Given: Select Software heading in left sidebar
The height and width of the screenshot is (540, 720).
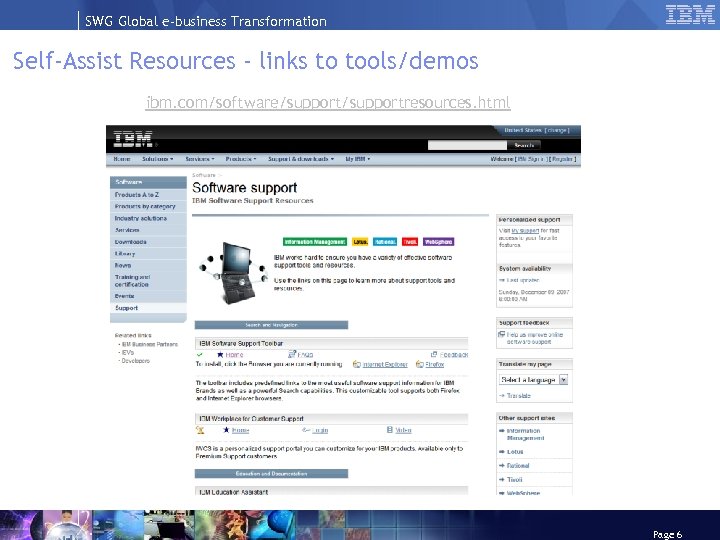Looking at the screenshot, I should (x=148, y=182).
